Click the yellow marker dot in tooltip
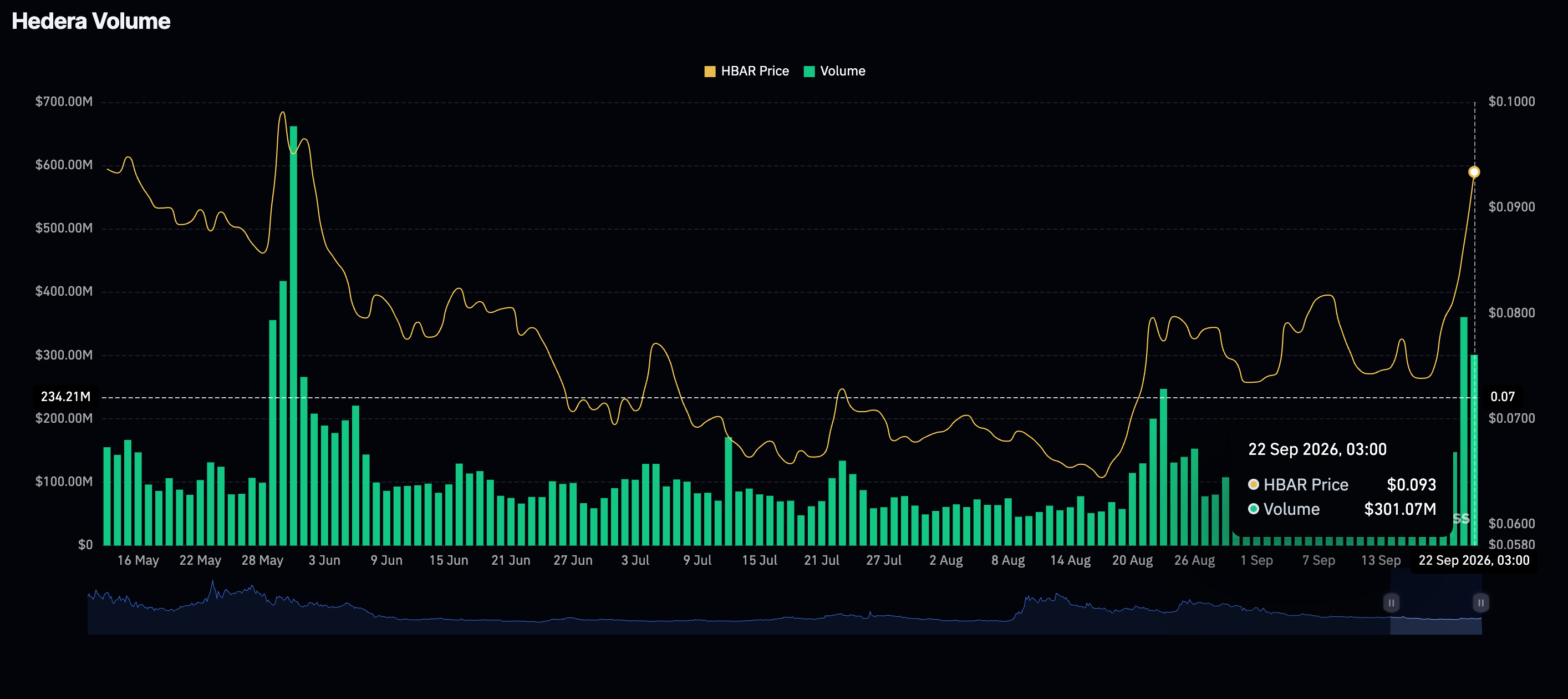Screen dimensions: 1568x699 click(x=1253, y=485)
